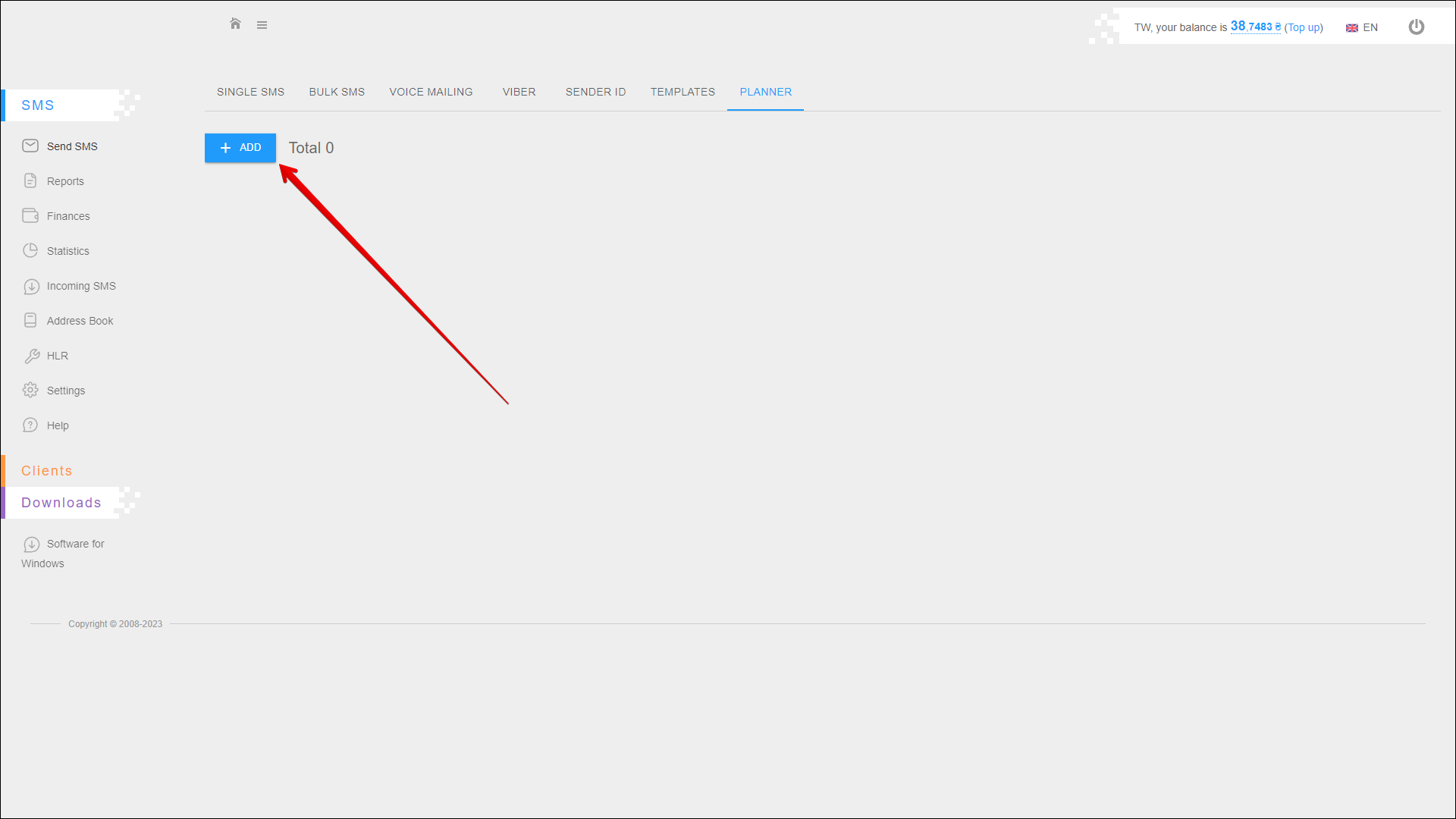Image resolution: width=1456 pixels, height=819 pixels.
Task: Open the HLR wrench icon
Action: coord(31,356)
